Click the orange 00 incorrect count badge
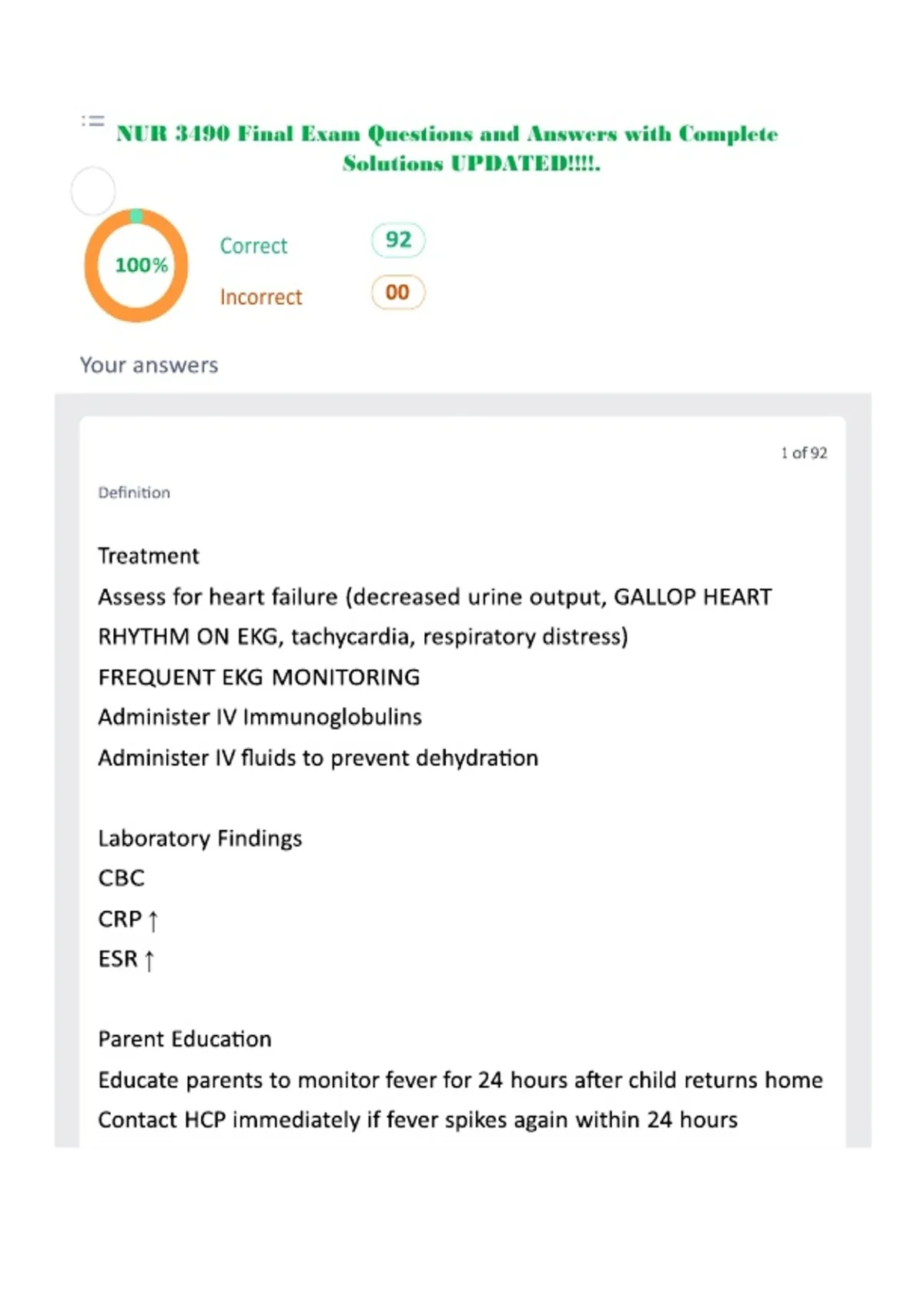Viewport: 924px width, 1309px height. (x=398, y=293)
